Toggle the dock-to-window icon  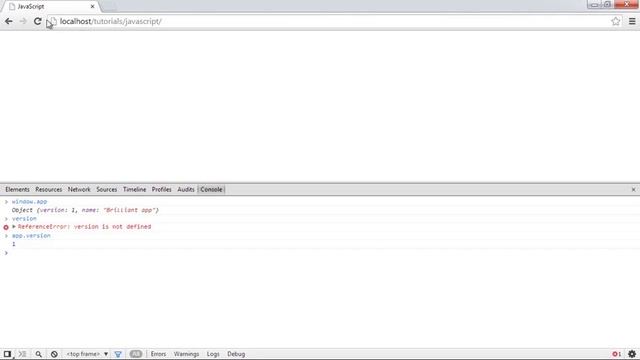[7, 354]
